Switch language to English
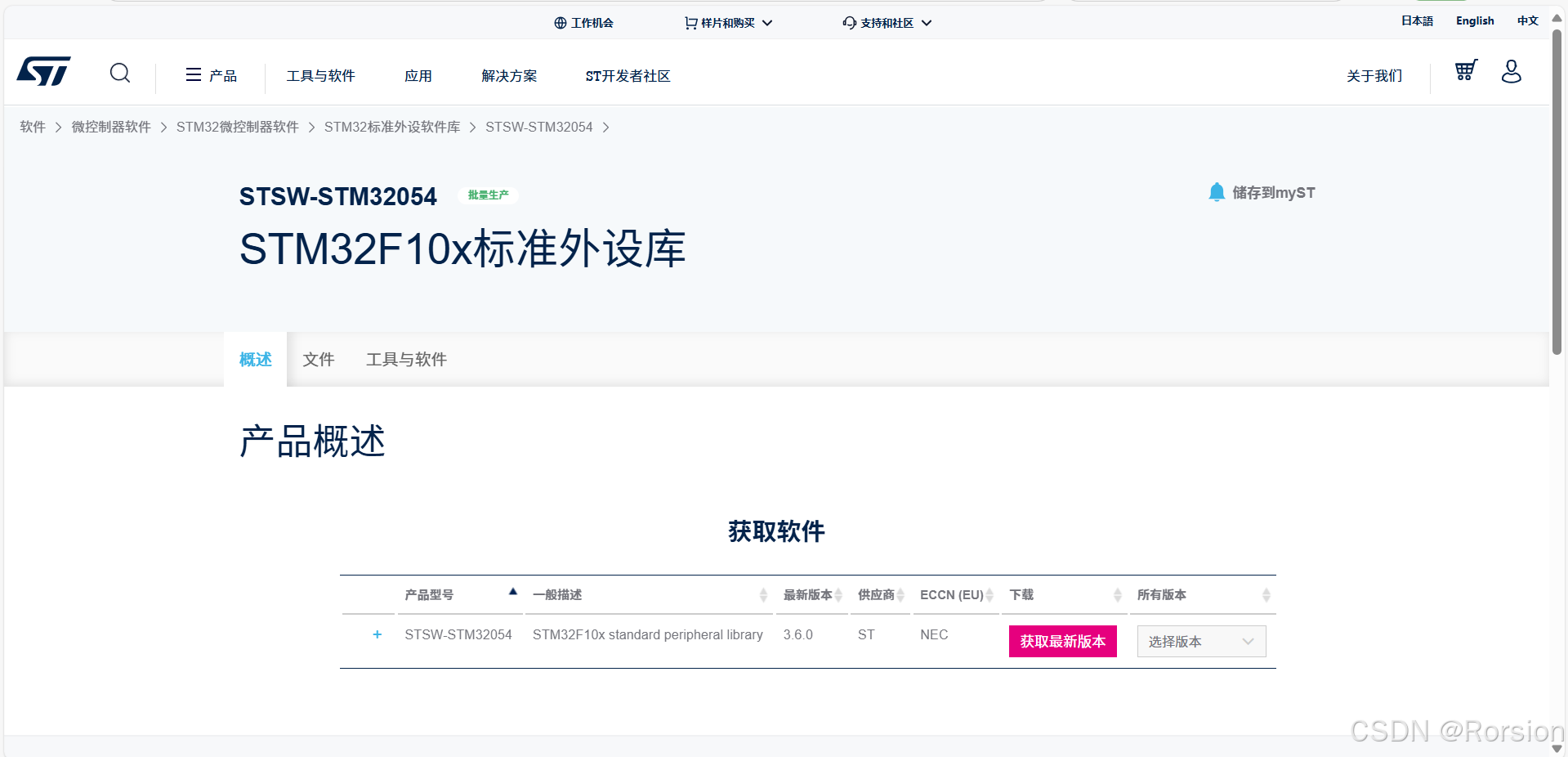Viewport: 1568px width, 757px height. (1475, 21)
